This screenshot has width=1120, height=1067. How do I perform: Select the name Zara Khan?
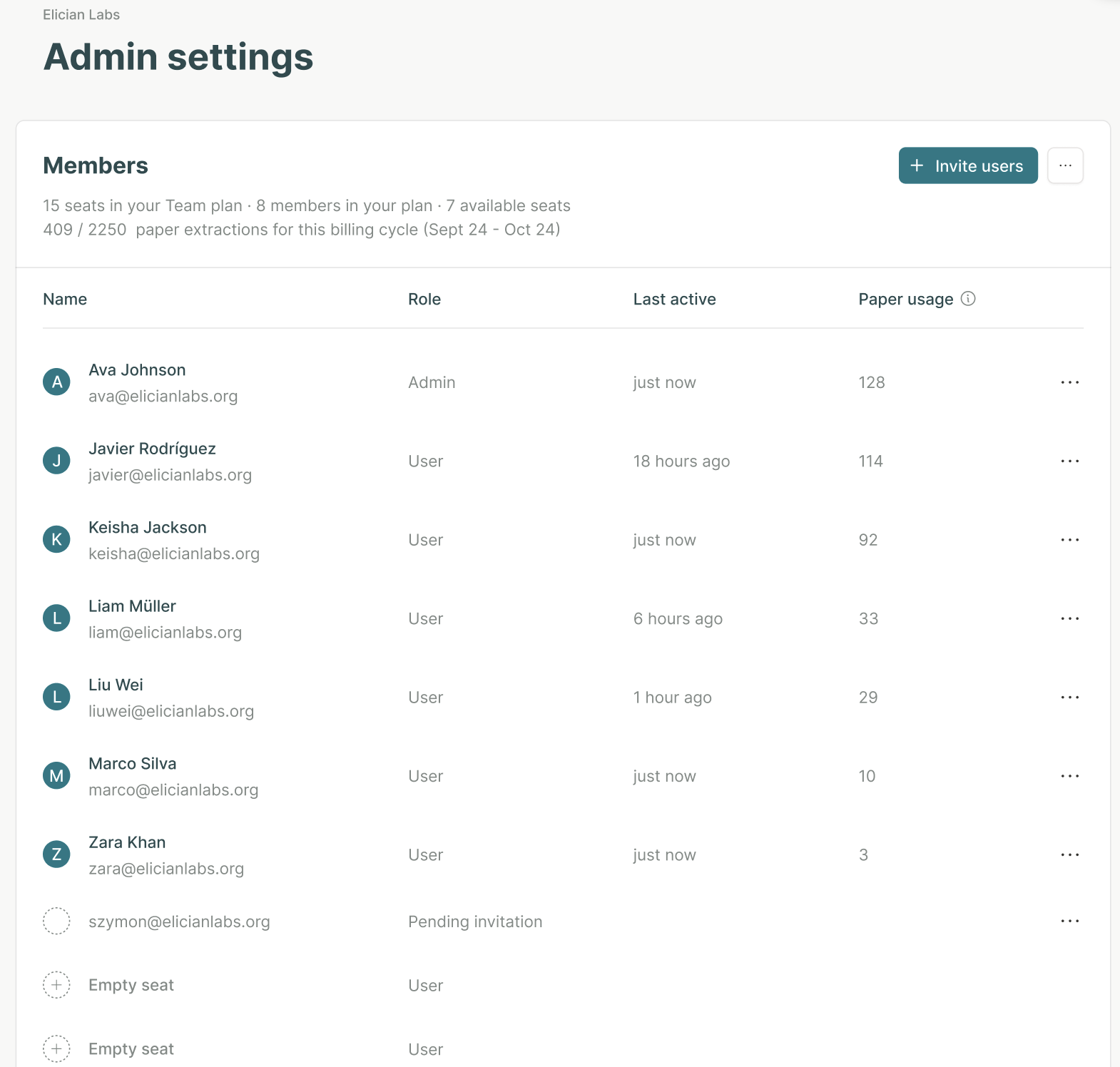coord(127,842)
